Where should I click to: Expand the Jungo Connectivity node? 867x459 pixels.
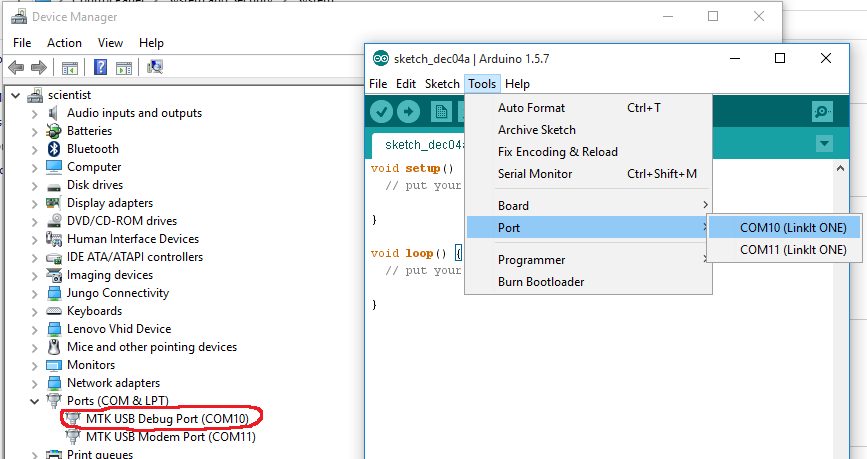pyautogui.click(x=34, y=294)
